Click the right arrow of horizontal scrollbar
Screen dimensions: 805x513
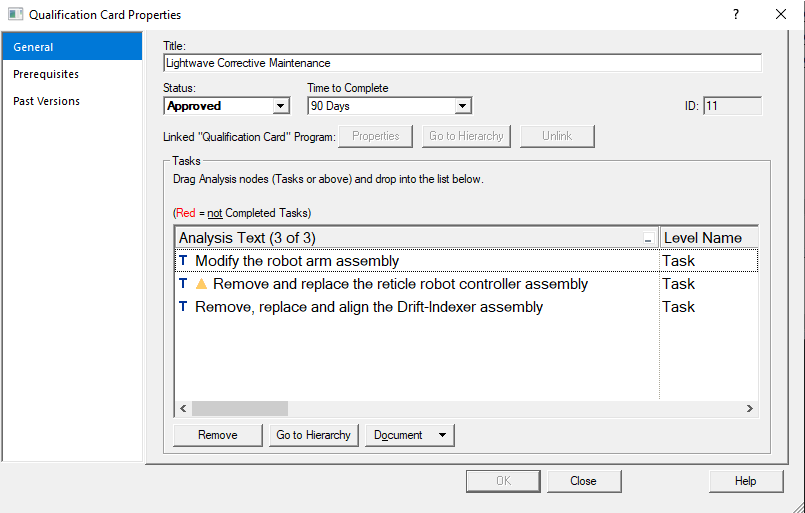tap(750, 408)
